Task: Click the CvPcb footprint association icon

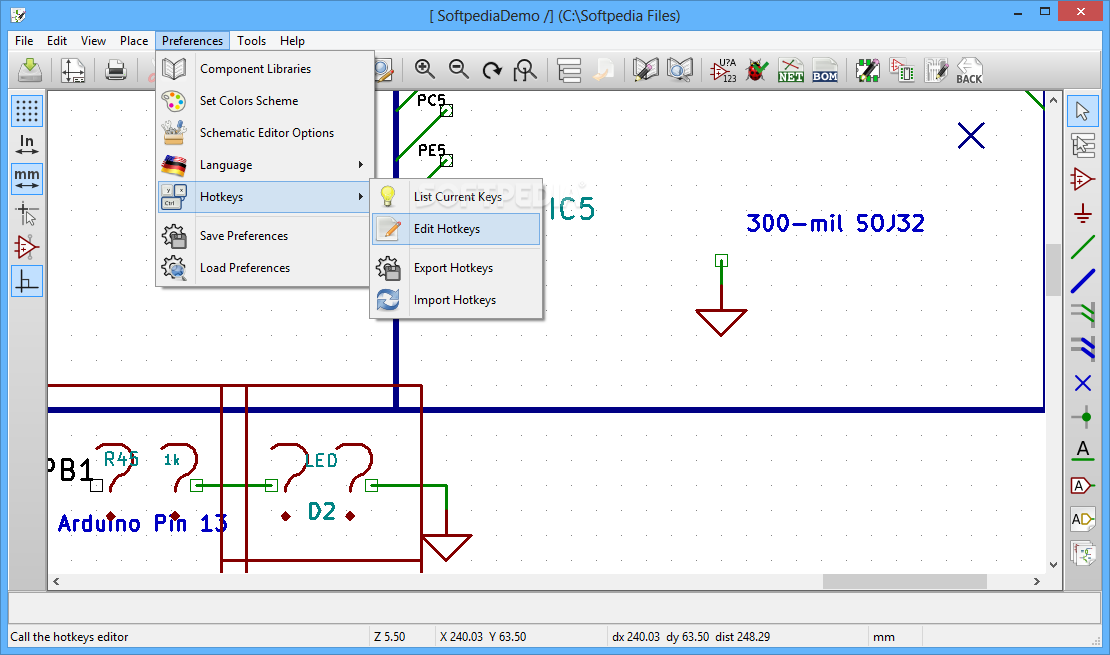Action: click(902, 70)
